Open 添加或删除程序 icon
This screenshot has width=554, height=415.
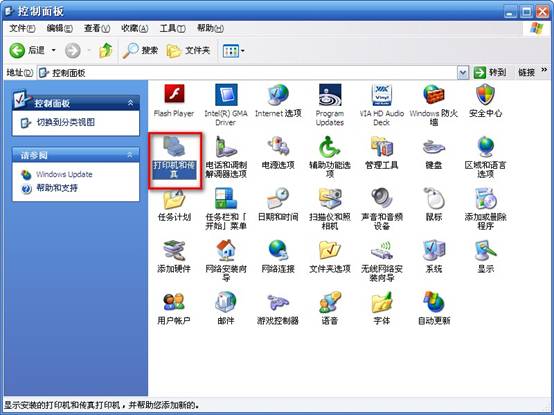[x=485, y=209]
